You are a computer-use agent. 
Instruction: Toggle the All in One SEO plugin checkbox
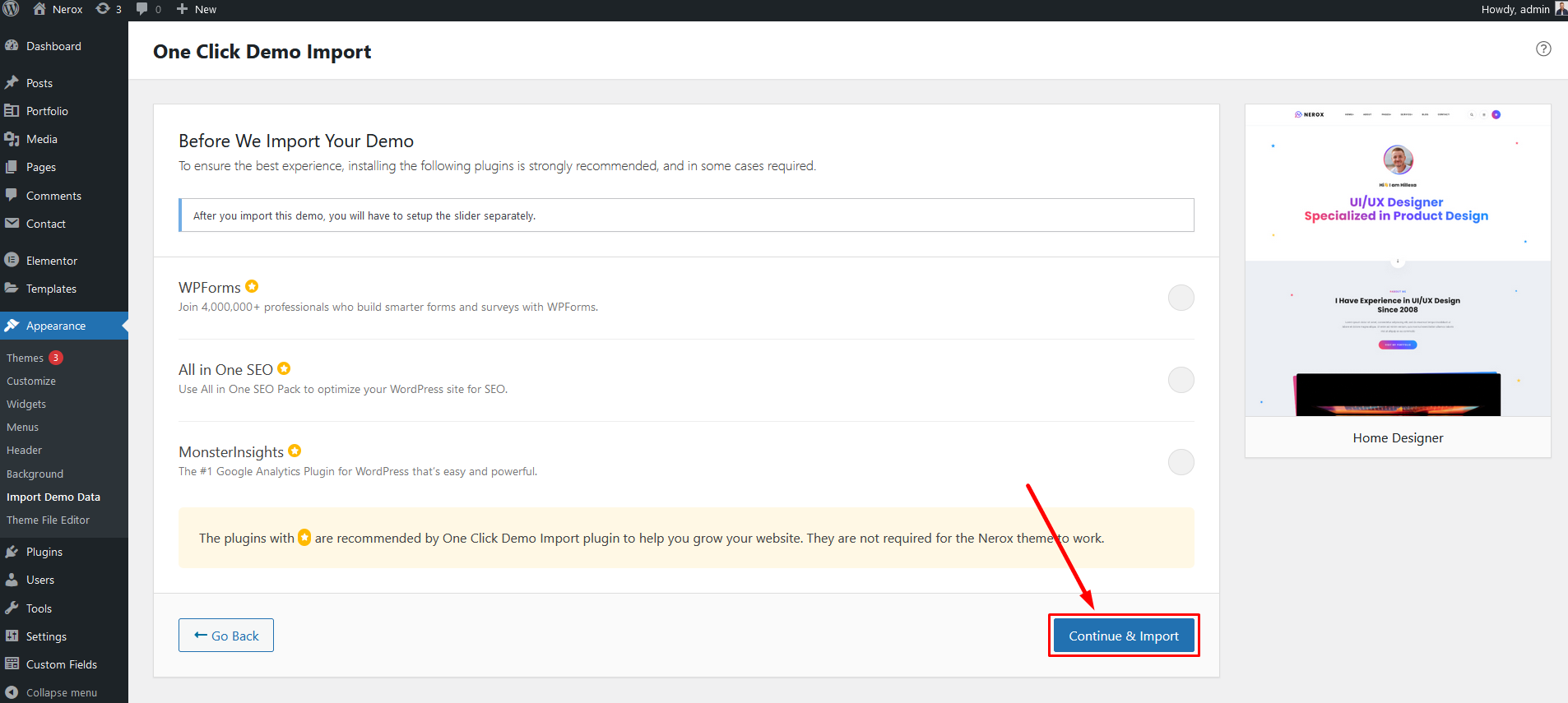click(1181, 380)
